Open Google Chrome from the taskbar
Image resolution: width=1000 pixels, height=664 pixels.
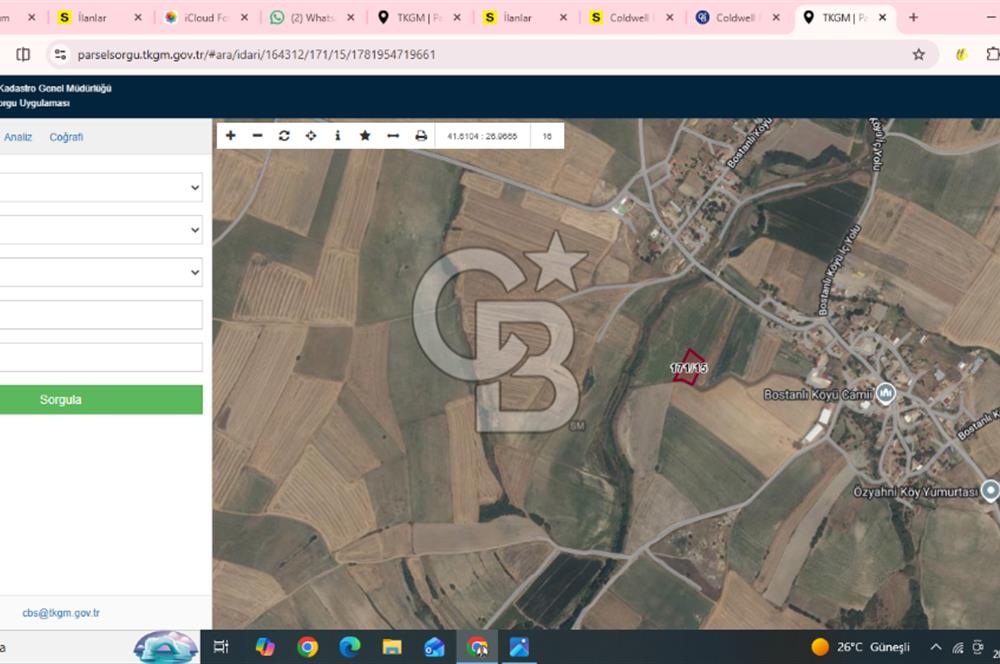pos(307,647)
